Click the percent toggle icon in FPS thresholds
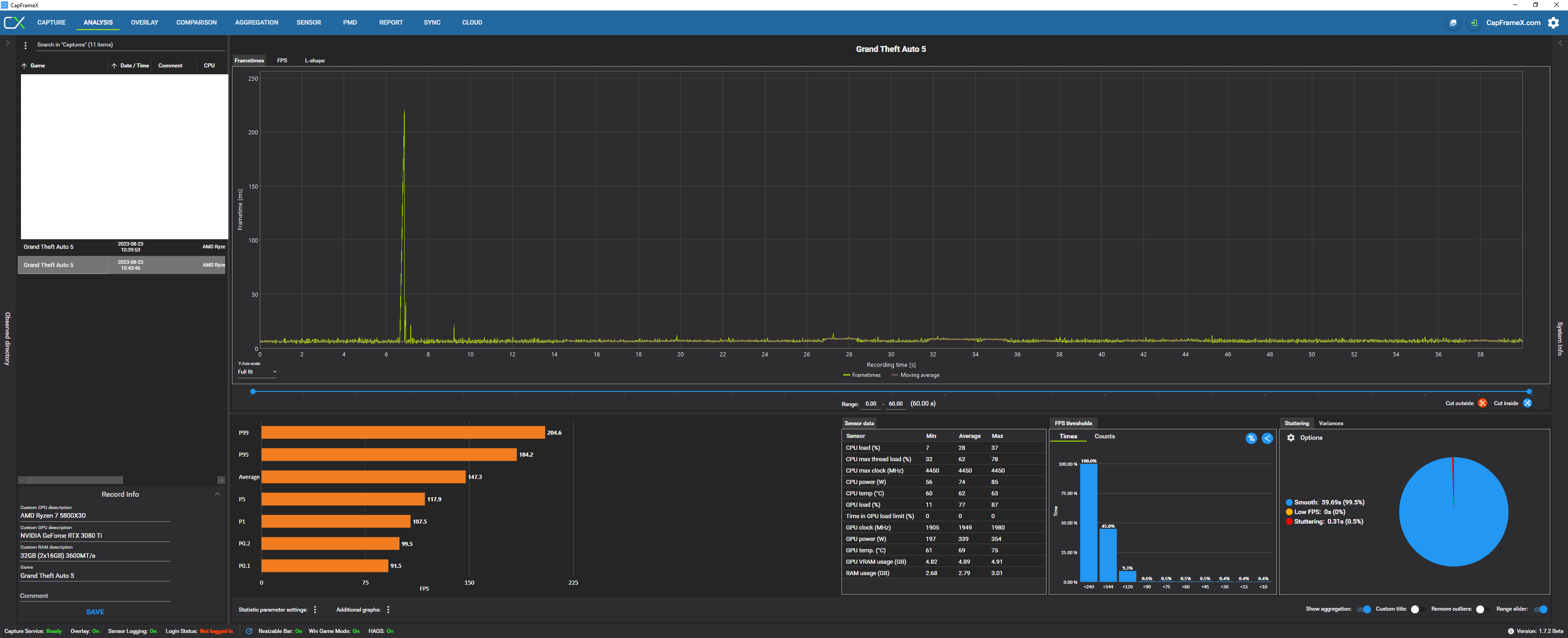This screenshot has height=638, width=1568. click(1251, 438)
